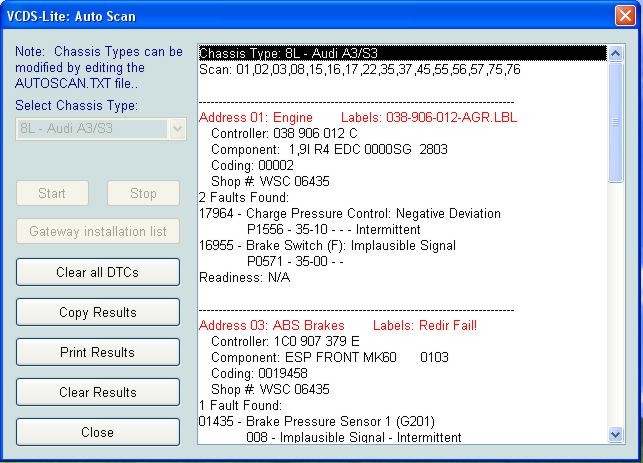Click the scrollbar up arrow
Screen dimensions: 643x463
pyautogui.click(x=616, y=53)
